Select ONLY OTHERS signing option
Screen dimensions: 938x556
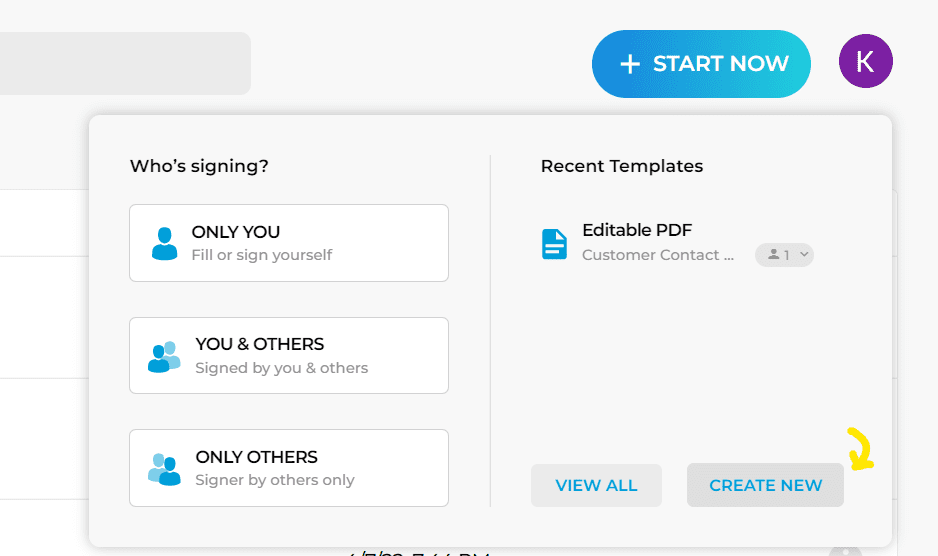coord(289,468)
